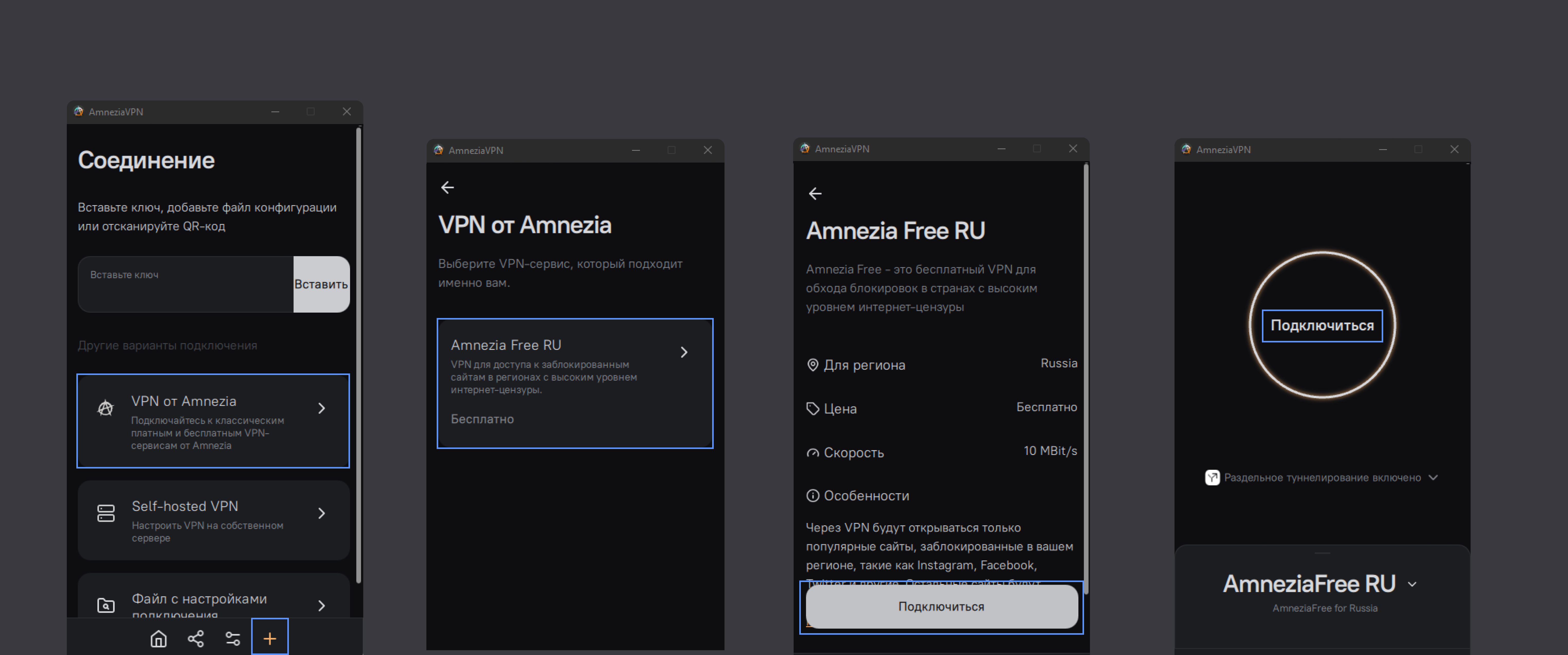Screen dimensions: 1568x655
Task: Click the share icon in the bottom bar
Action: tap(195, 639)
